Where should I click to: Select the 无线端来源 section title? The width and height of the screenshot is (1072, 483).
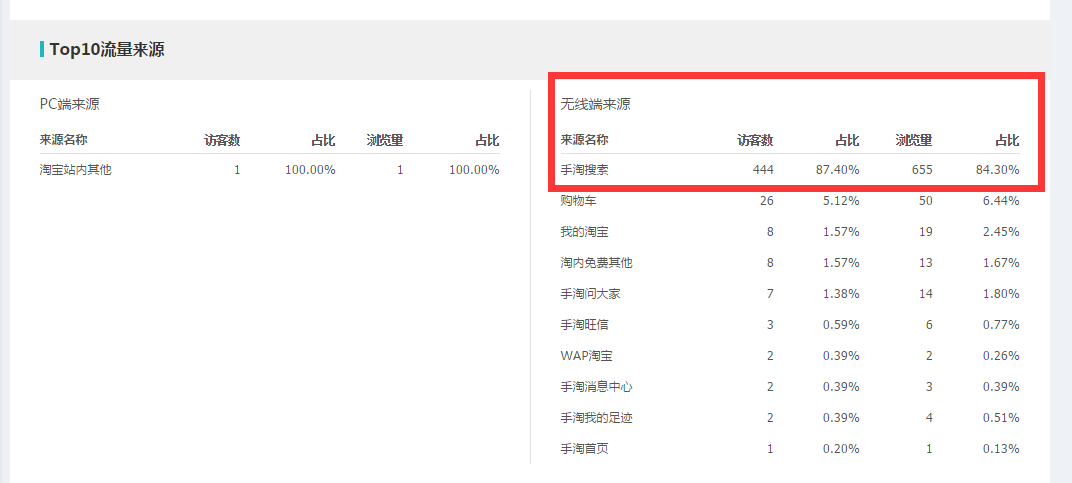click(595, 104)
